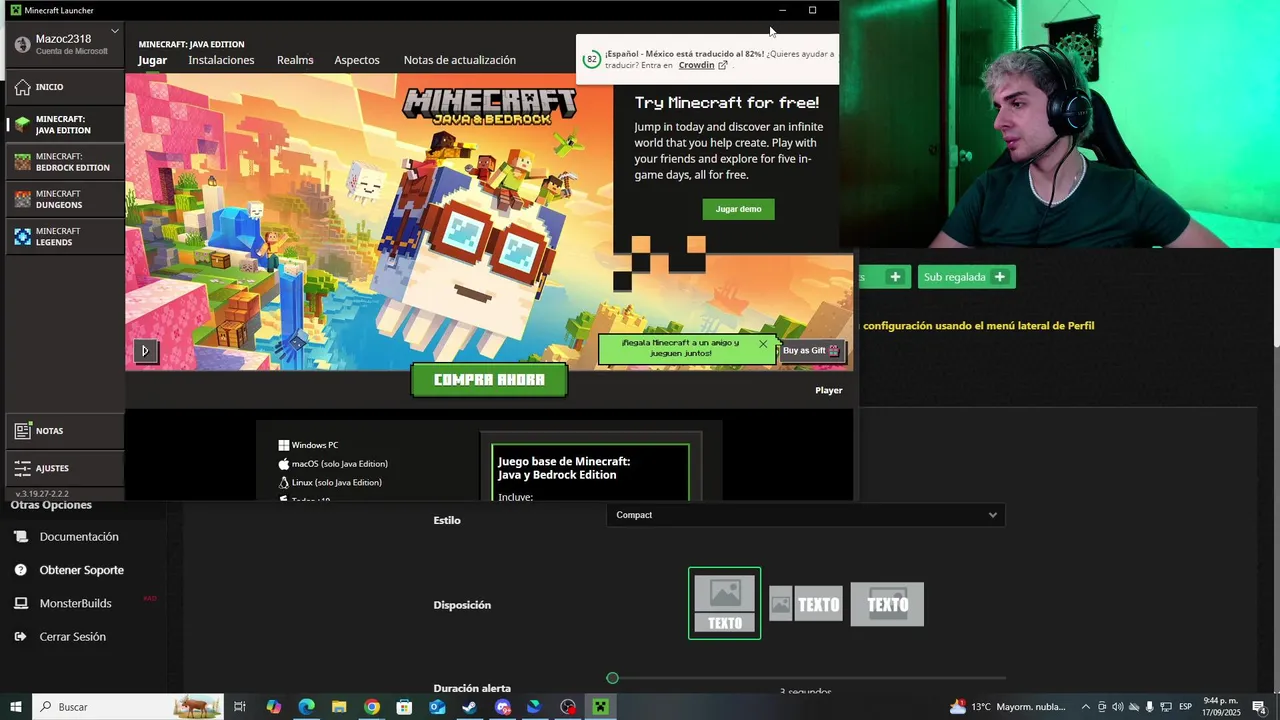Open Google Chrome from the taskbar
The image size is (1280, 720).
(x=372, y=707)
